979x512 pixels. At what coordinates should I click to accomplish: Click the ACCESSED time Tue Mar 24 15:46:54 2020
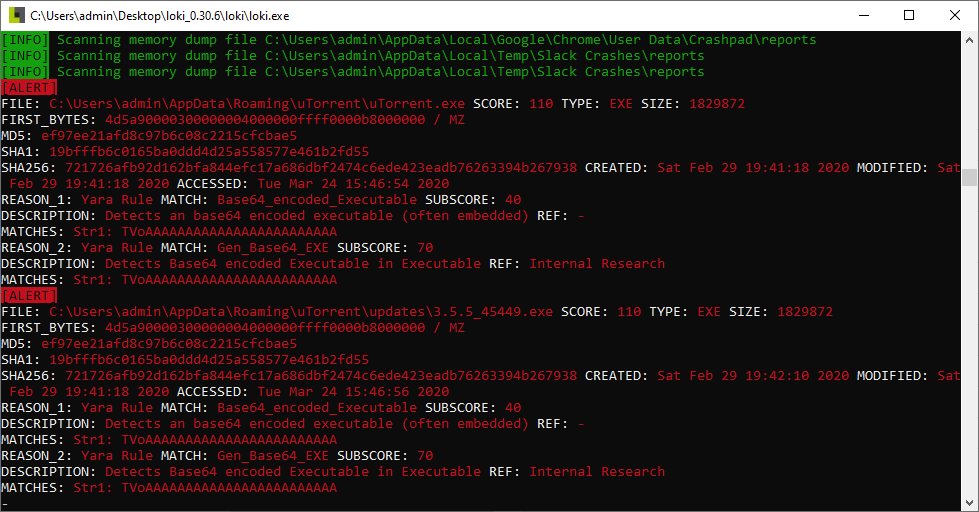tap(353, 184)
